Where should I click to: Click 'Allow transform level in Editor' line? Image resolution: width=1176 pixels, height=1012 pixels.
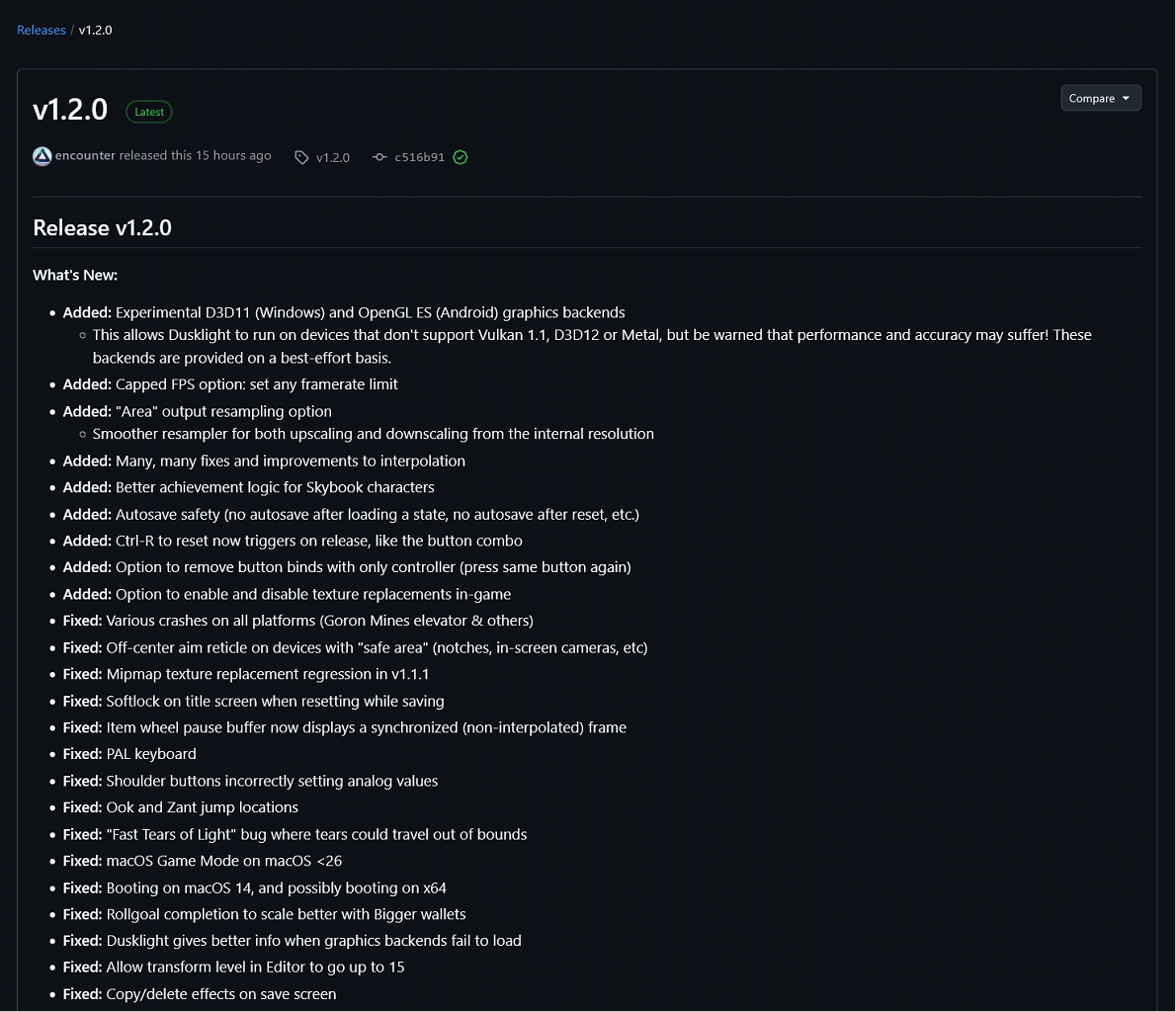(x=234, y=967)
